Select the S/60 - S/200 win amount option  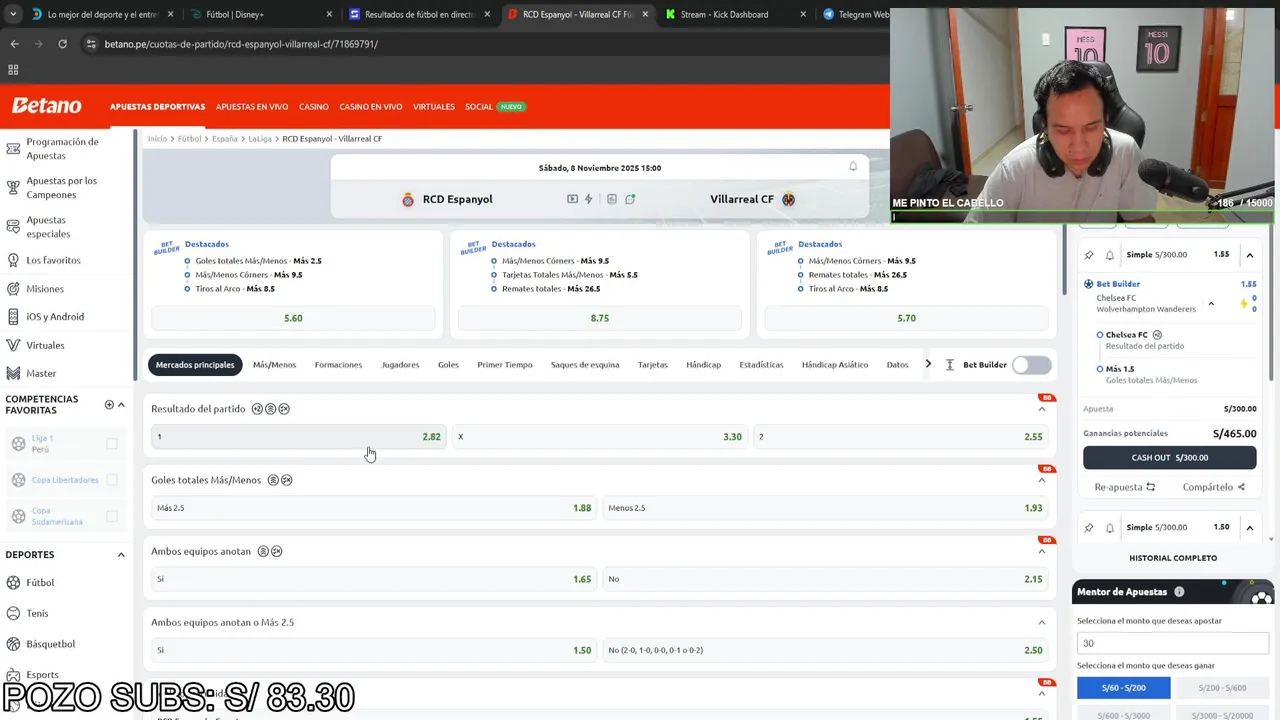tap(1124, 688)
